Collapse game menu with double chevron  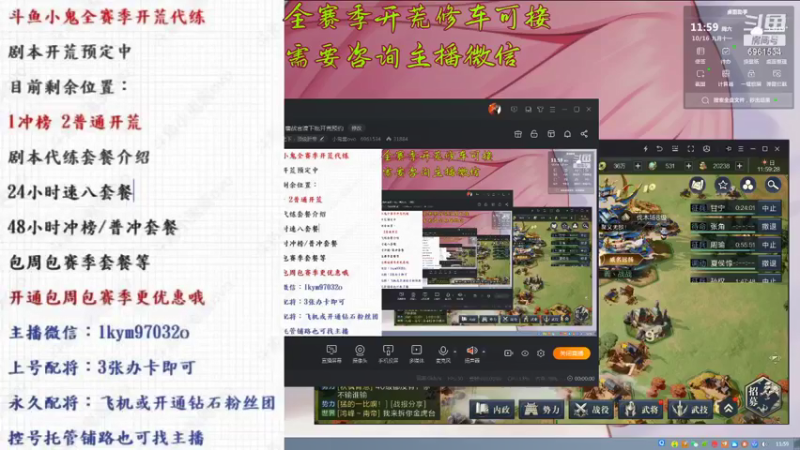click(x=729, y=408)
